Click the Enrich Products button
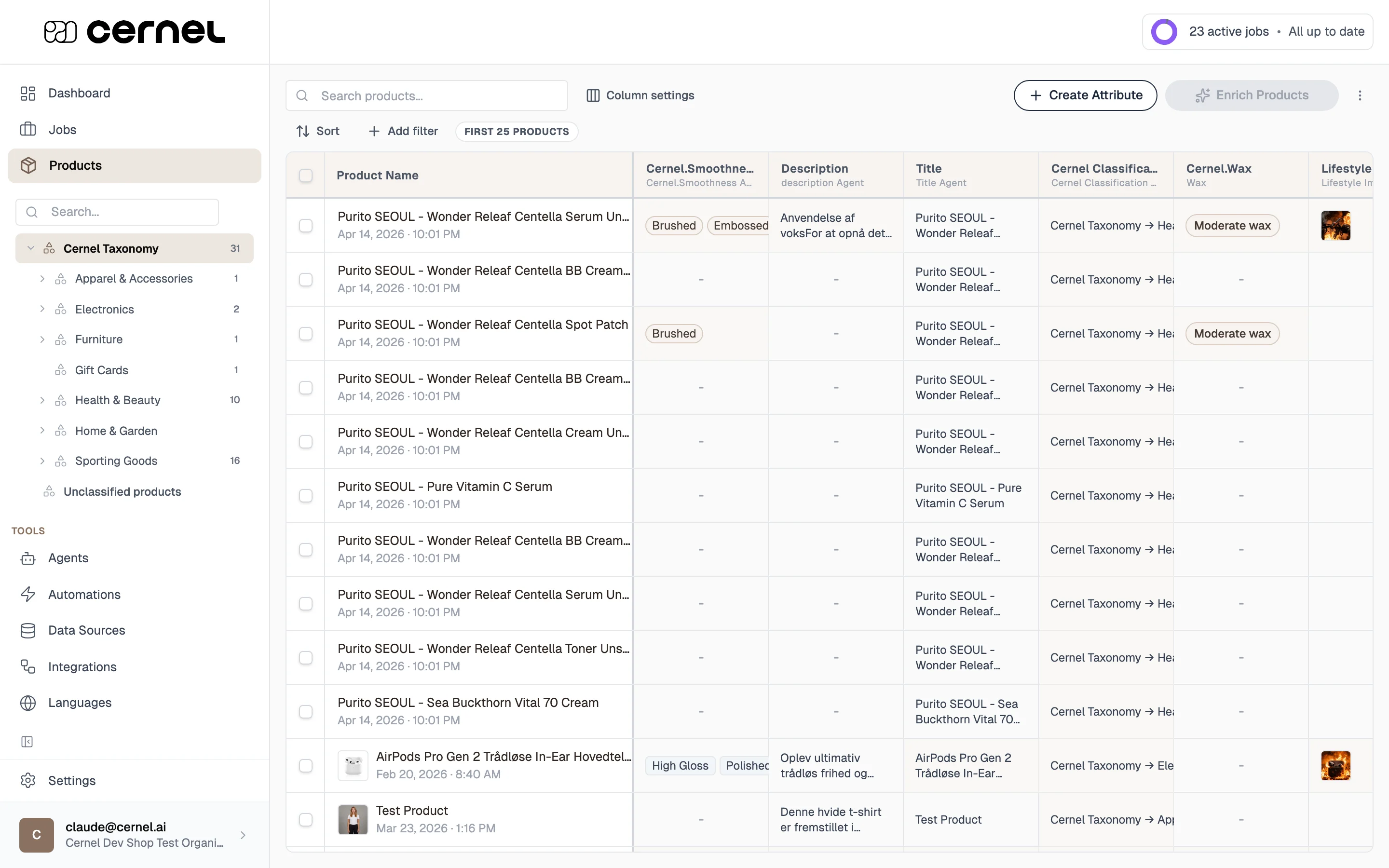Viewport: 1389px width, 868px height. [x=1252, y=95]
